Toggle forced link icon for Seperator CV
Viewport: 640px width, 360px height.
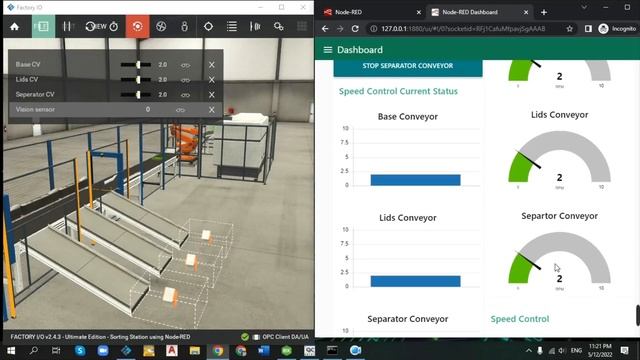point(185,95)
